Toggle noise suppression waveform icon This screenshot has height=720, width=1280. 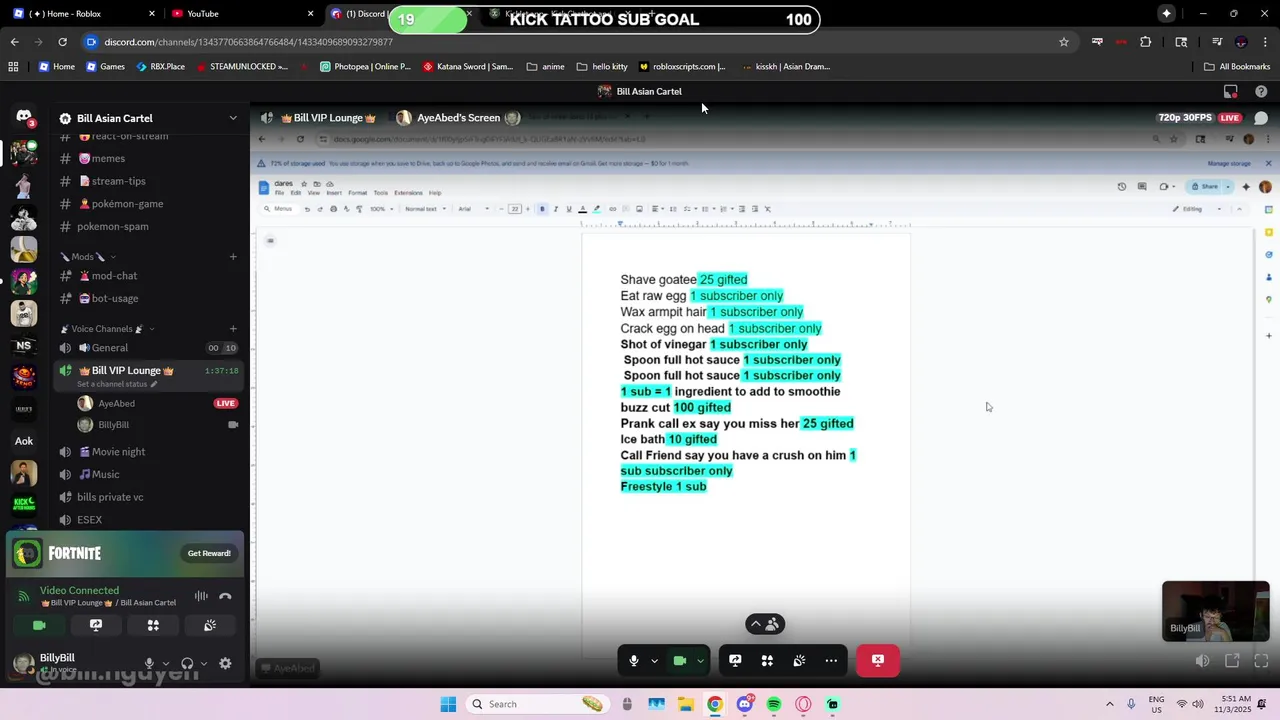pyautogui.click(x=201, y=596)
